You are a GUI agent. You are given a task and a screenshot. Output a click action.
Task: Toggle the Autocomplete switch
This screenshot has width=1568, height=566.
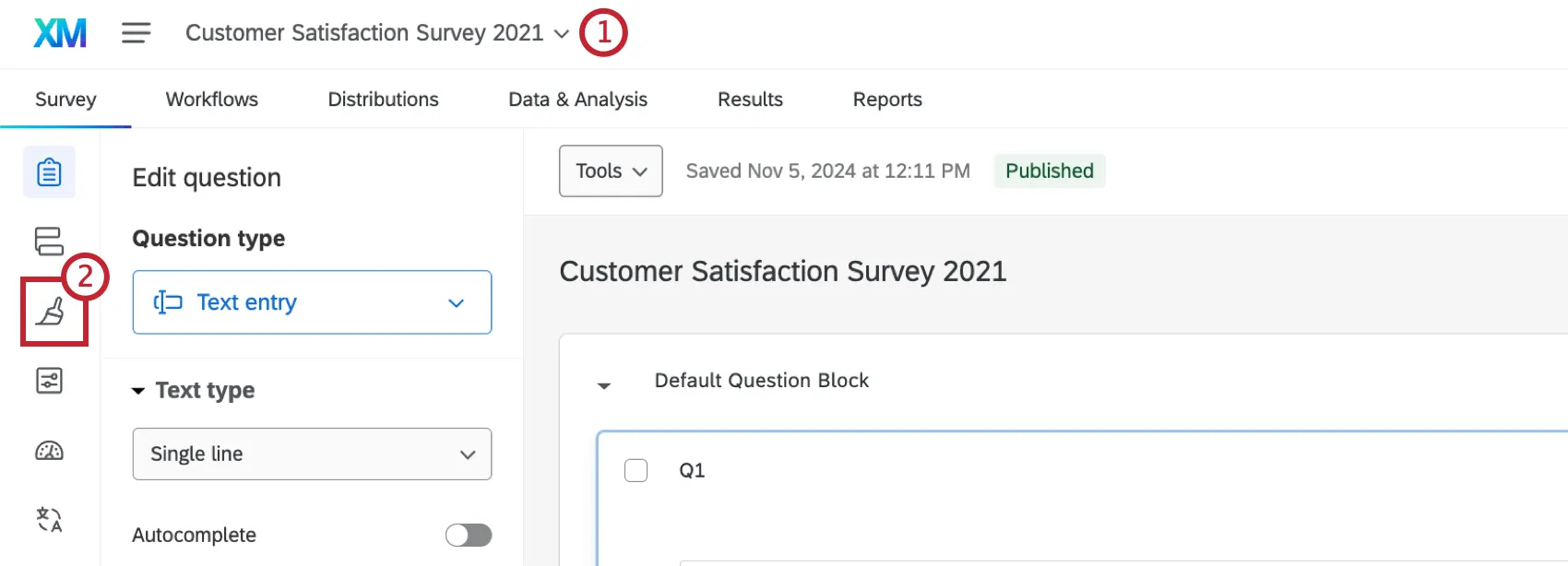[468, 536]
